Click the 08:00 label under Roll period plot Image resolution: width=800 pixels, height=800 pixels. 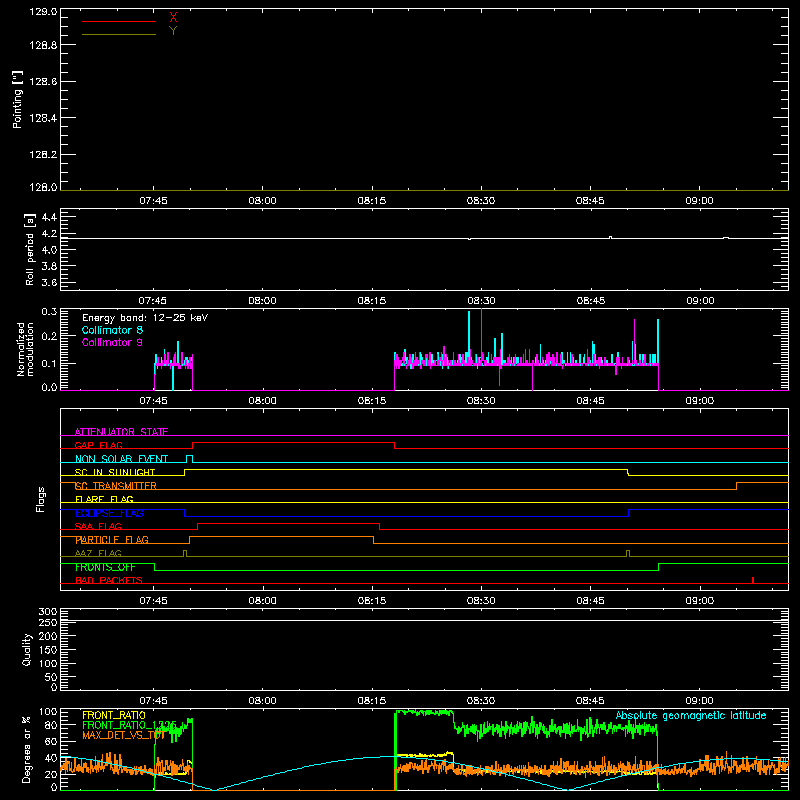pos(262,301)
